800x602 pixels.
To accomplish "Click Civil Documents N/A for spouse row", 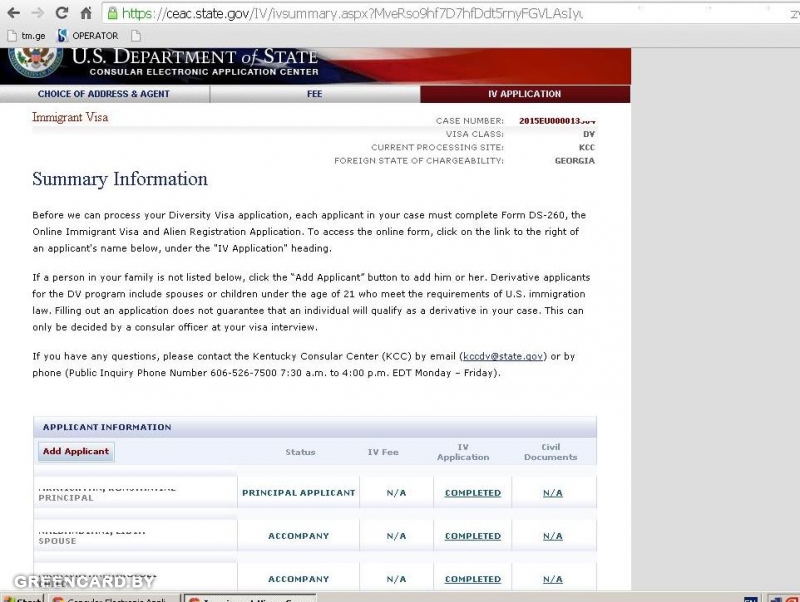I will (x=552, y=536).
